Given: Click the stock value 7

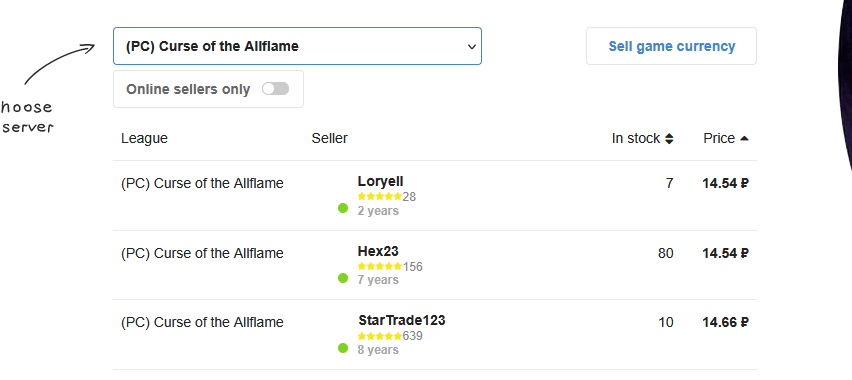Looking at the screenshot, I should tap(669, 184).
